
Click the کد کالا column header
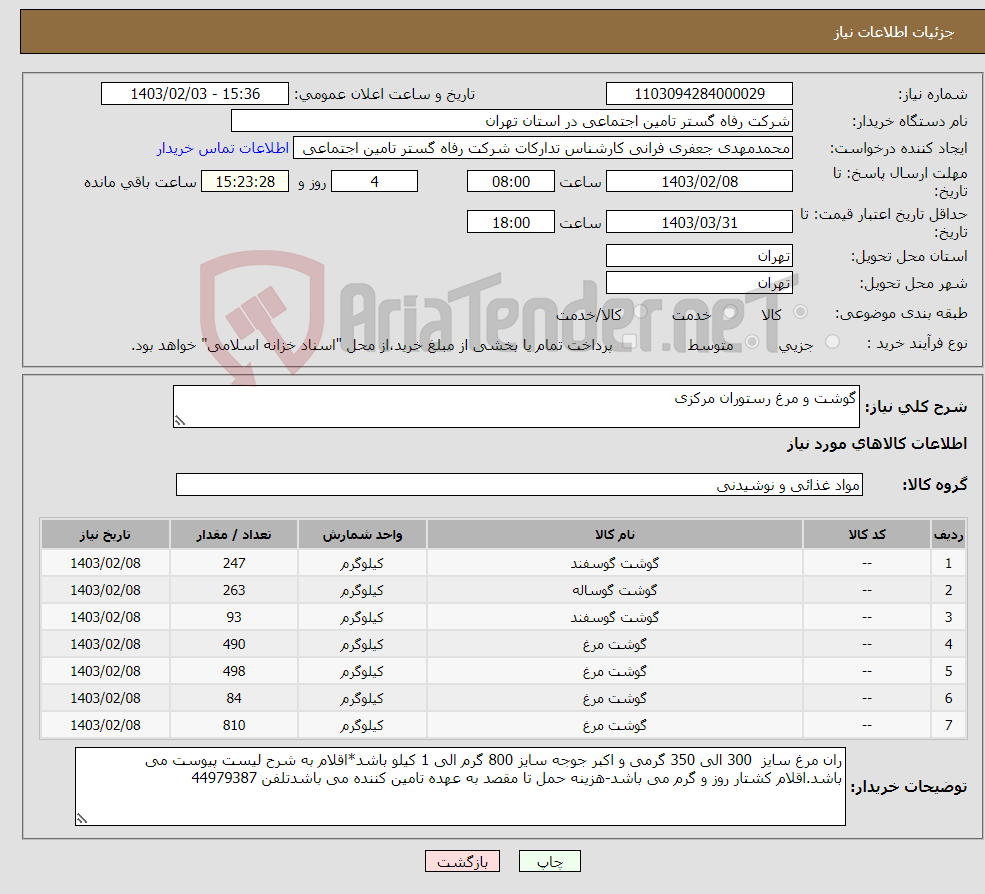pyautogui.click(x=867, y=535)
